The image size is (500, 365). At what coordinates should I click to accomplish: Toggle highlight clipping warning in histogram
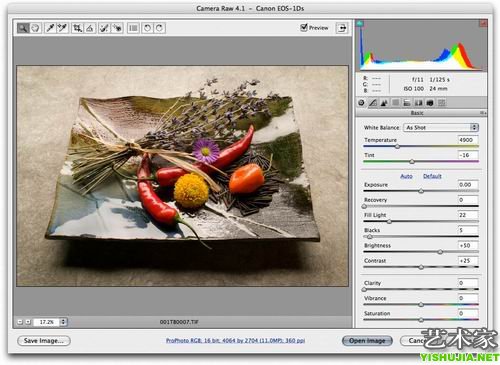point(483,23)
